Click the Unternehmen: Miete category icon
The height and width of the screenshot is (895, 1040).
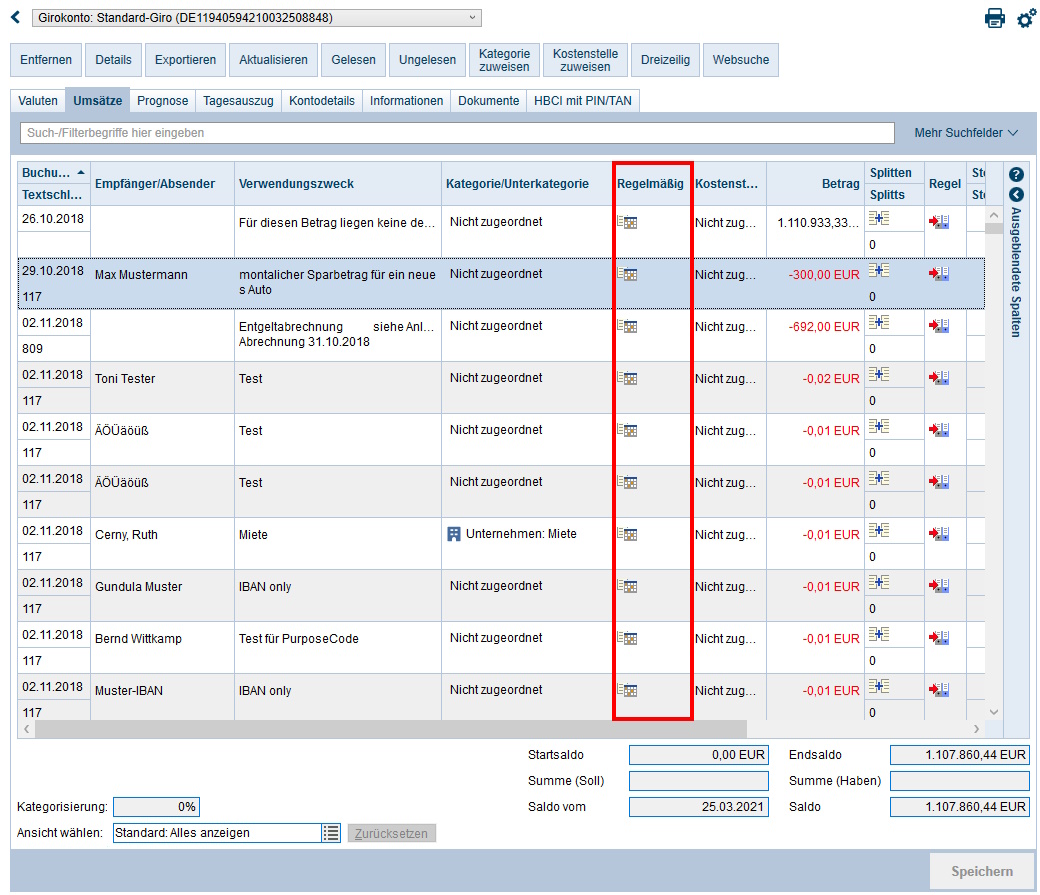point(454,534)
